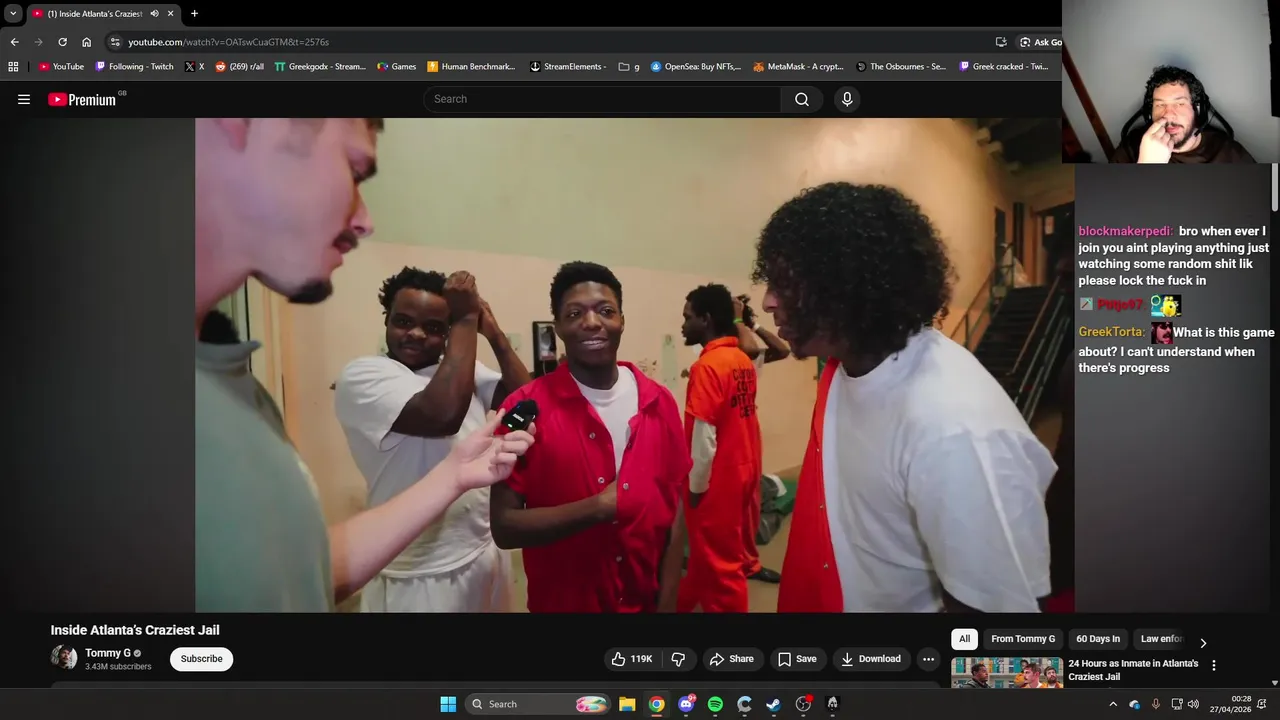Open Human Benchmark bookmark
This screenshot has width=1280, height=720.
470,67
